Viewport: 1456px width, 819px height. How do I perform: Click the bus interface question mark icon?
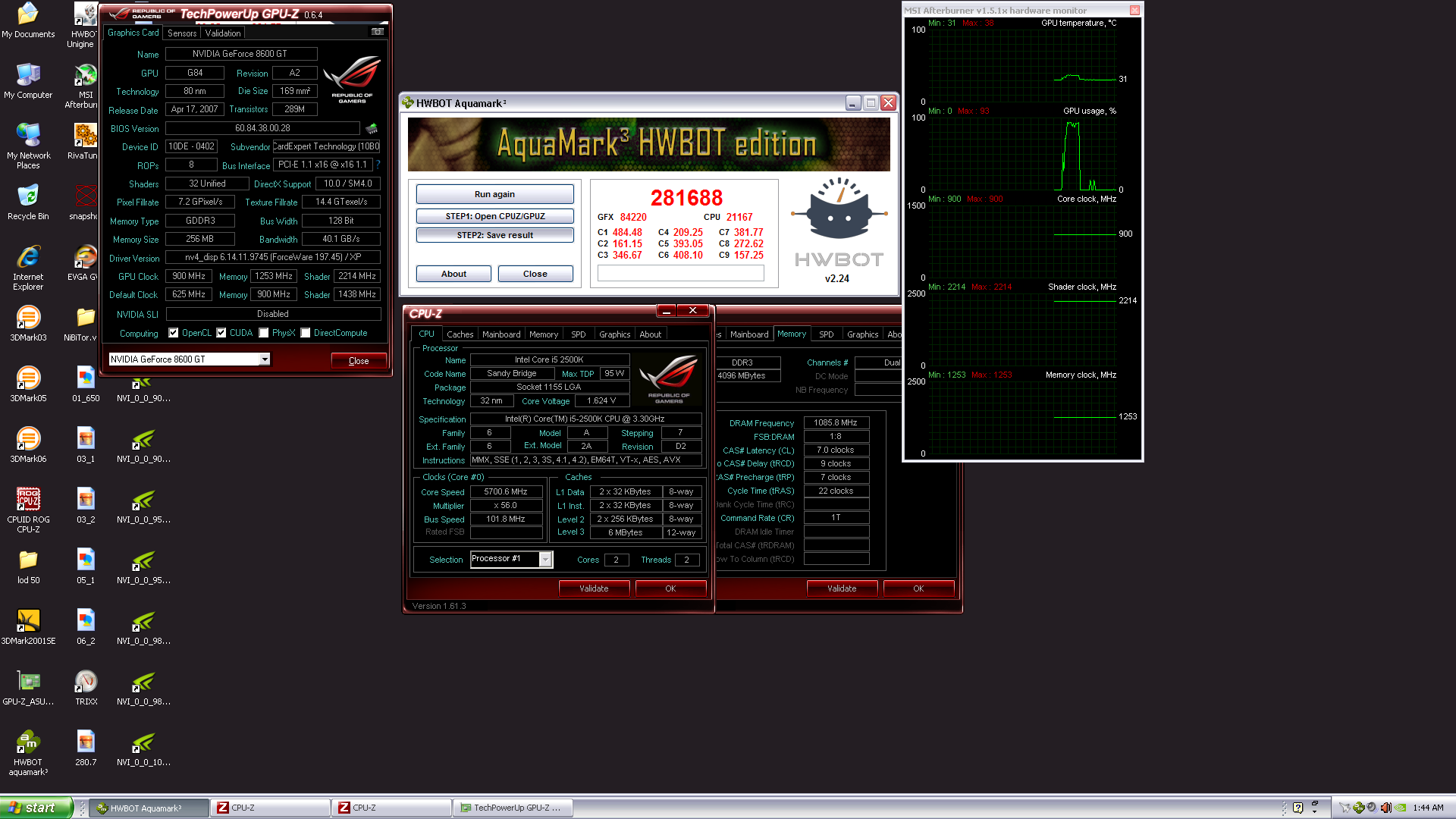(378, 165)
